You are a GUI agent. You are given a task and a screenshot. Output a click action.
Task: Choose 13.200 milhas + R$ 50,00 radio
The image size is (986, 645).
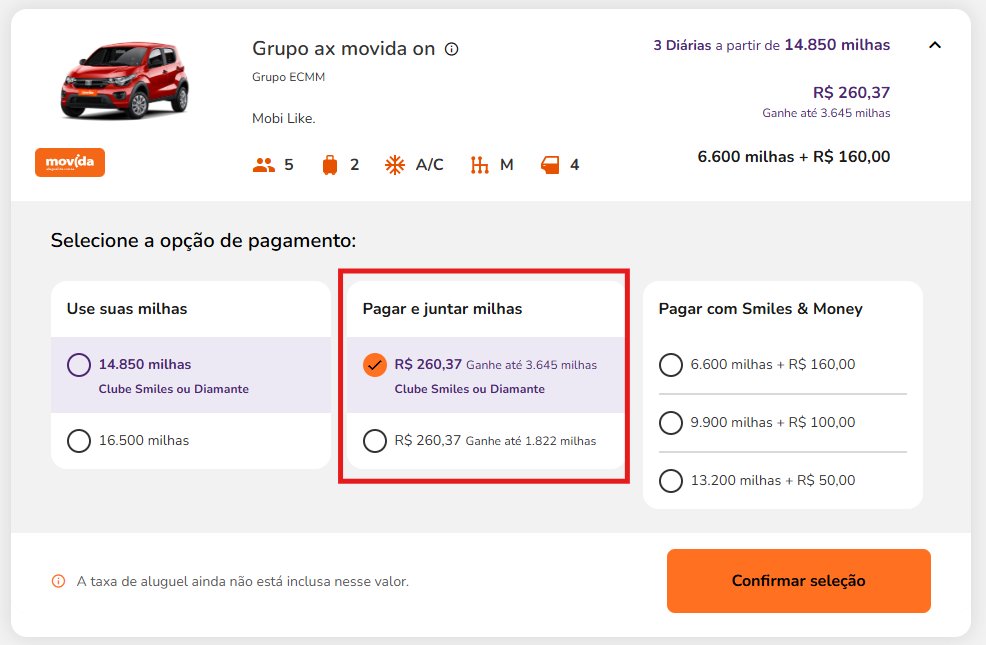click(671, 481)
